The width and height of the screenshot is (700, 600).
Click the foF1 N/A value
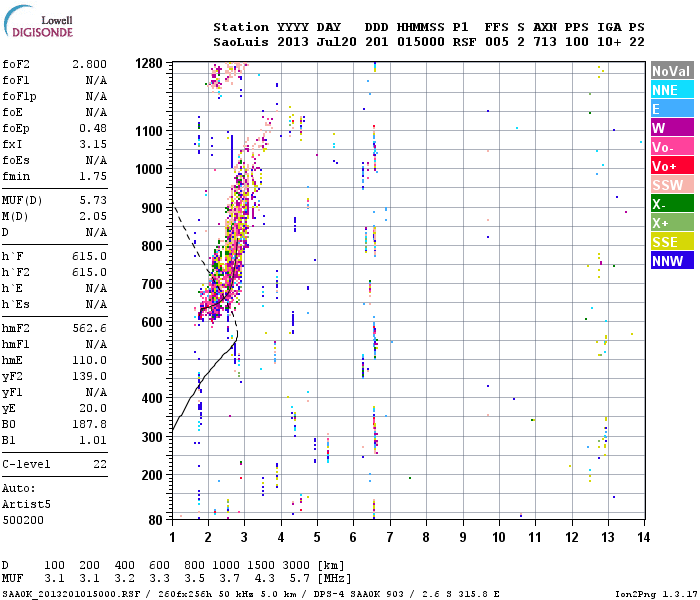coord(96,80)
